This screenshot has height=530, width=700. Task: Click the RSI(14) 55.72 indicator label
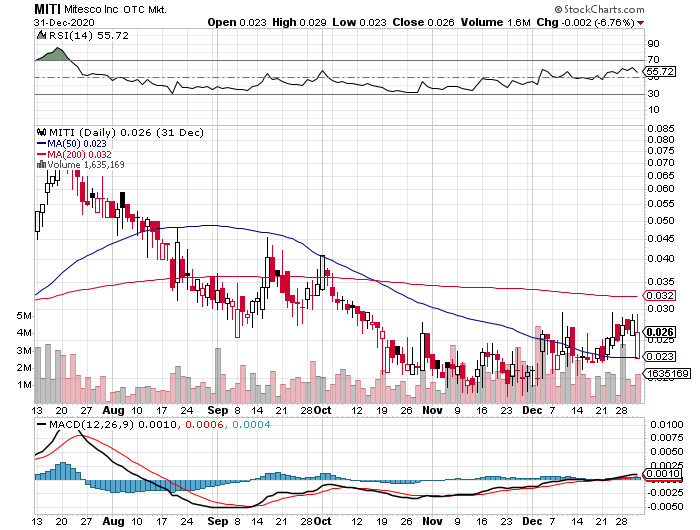point(88,35)
